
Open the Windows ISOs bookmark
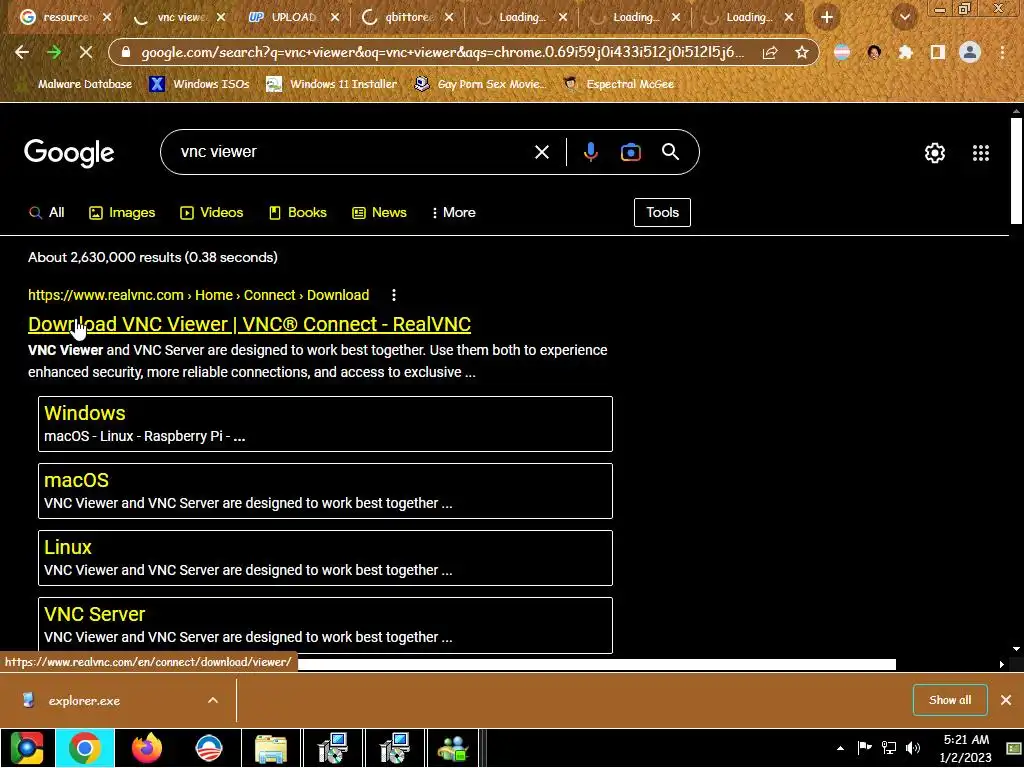click(199, 84)
